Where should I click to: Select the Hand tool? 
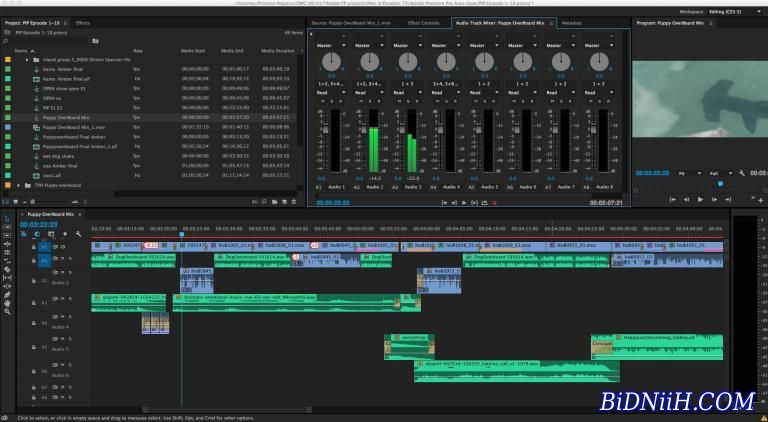(7, 303)
